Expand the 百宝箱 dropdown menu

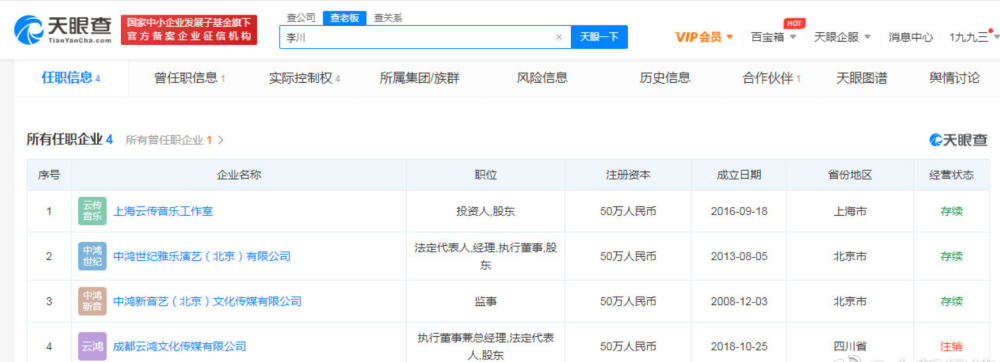[x=774, y=37]
